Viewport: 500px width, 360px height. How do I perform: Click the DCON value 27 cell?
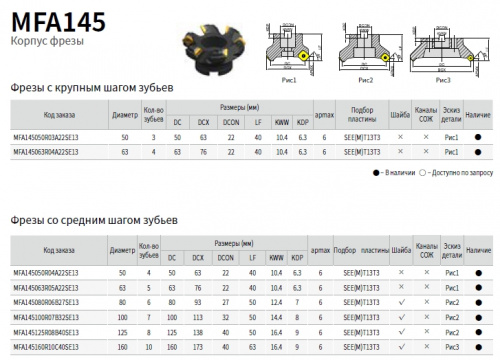click(226, 302)
